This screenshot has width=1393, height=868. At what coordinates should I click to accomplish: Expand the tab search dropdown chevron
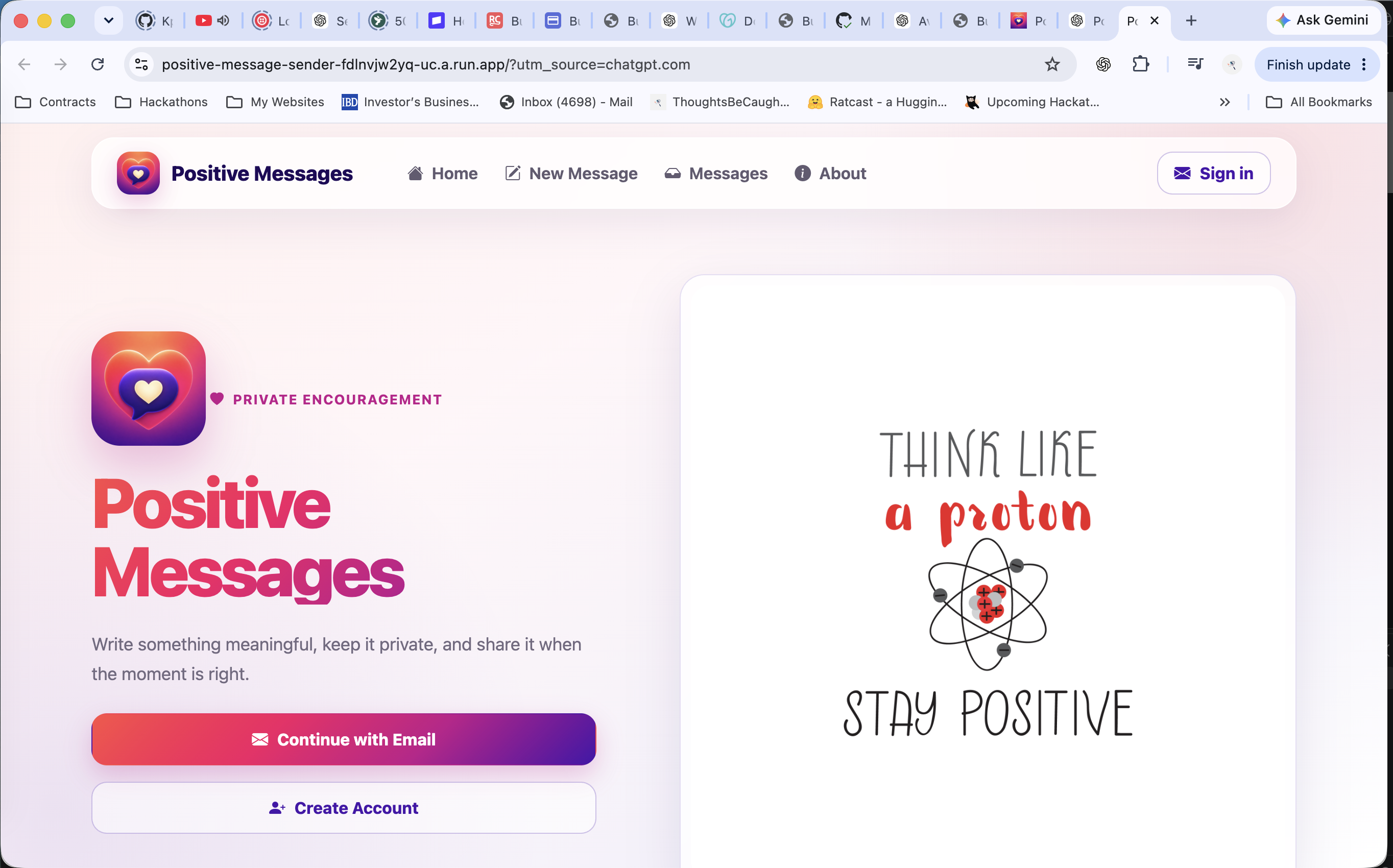(x=108, y=20)
